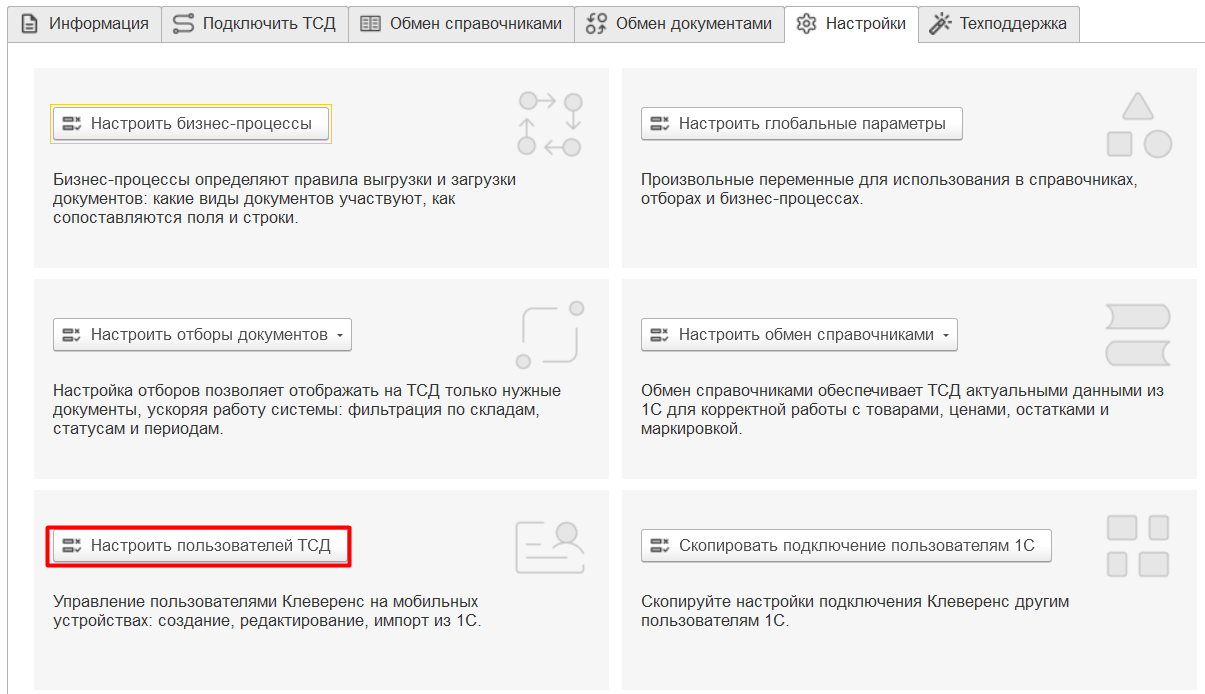This screenshot has width=1205, height=694.
Task: Click the four squares copy illustration
Action: [1138, 546]
